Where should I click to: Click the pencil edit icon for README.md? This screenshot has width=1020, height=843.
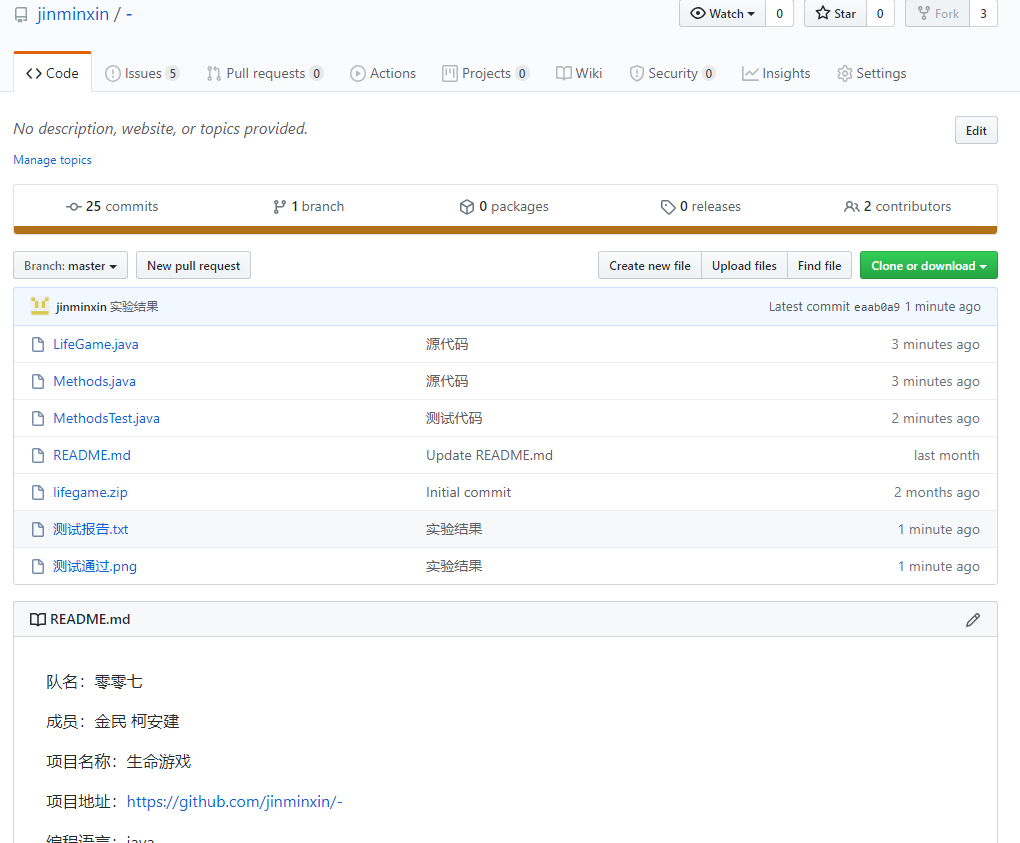(x=973, y=620)
